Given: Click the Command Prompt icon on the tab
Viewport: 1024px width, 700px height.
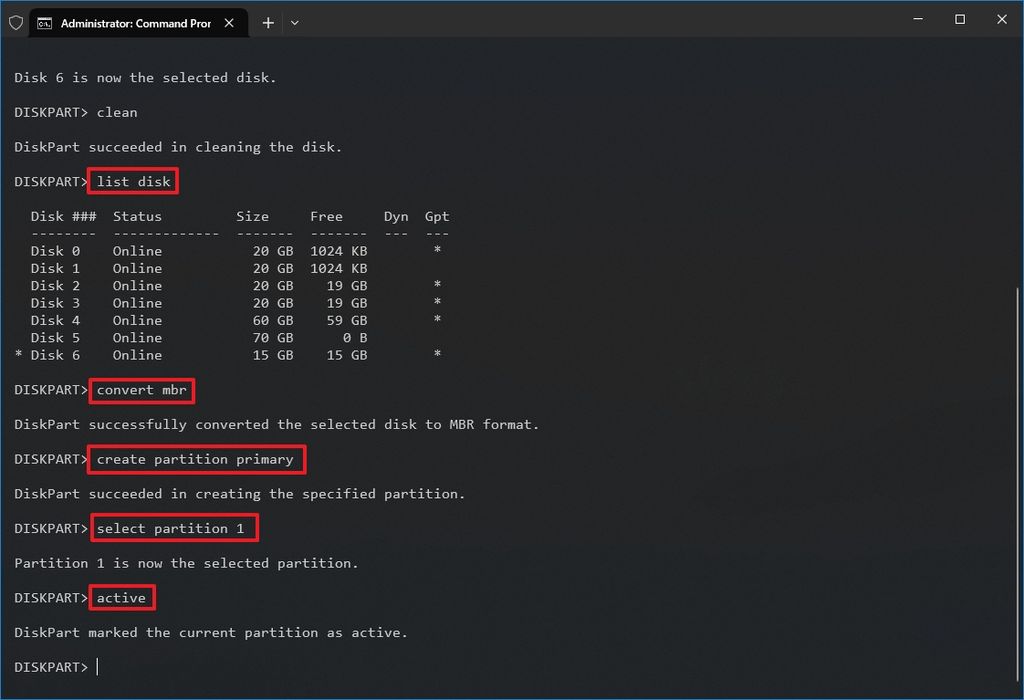Looking at the screenshot, I should tap(44, 22).
